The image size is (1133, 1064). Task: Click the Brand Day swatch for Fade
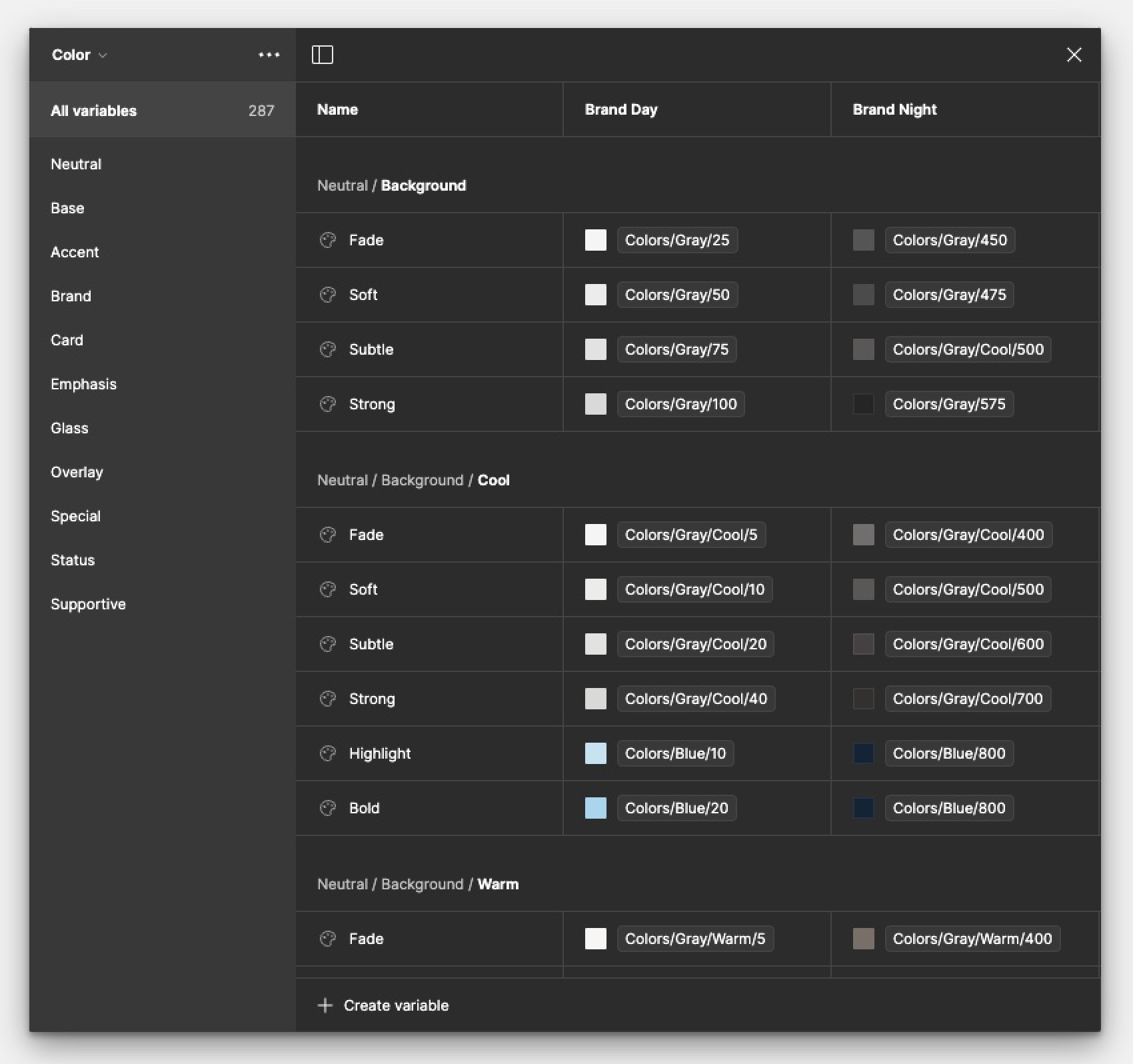595,240
